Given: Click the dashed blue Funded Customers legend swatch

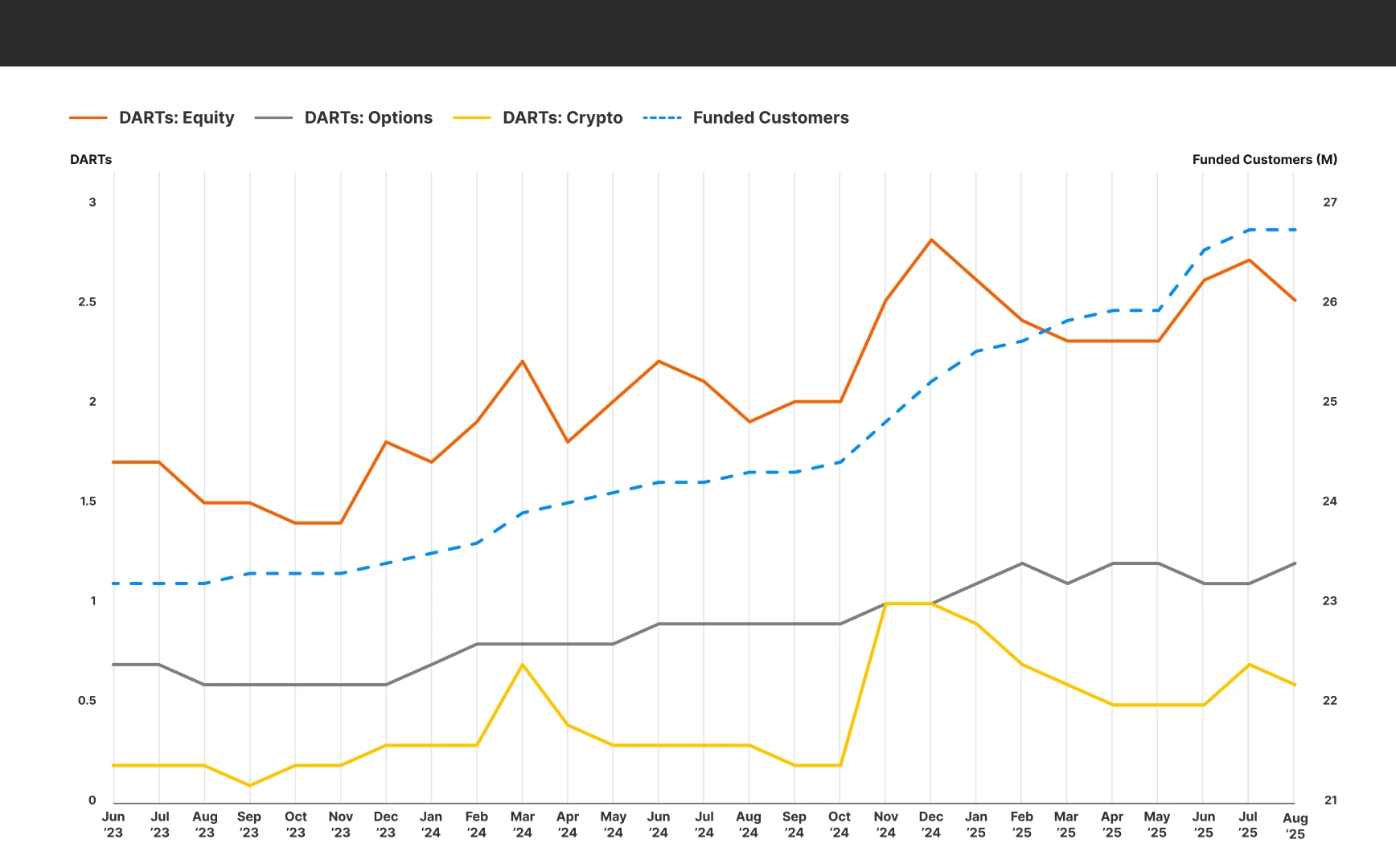Looking at the screenshot, I should pyautogui.click(x=663, y=118).
